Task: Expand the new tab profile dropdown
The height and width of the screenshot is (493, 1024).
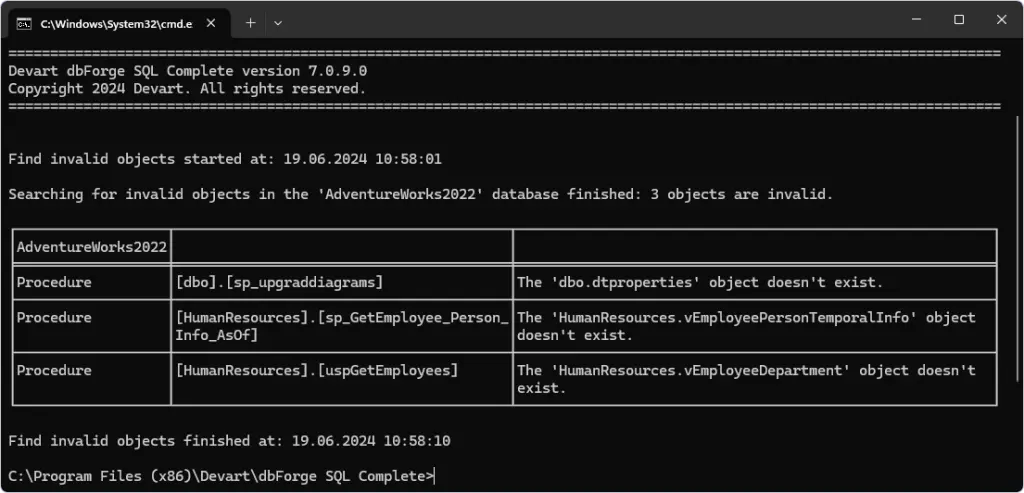Action: tap(278, 22)
